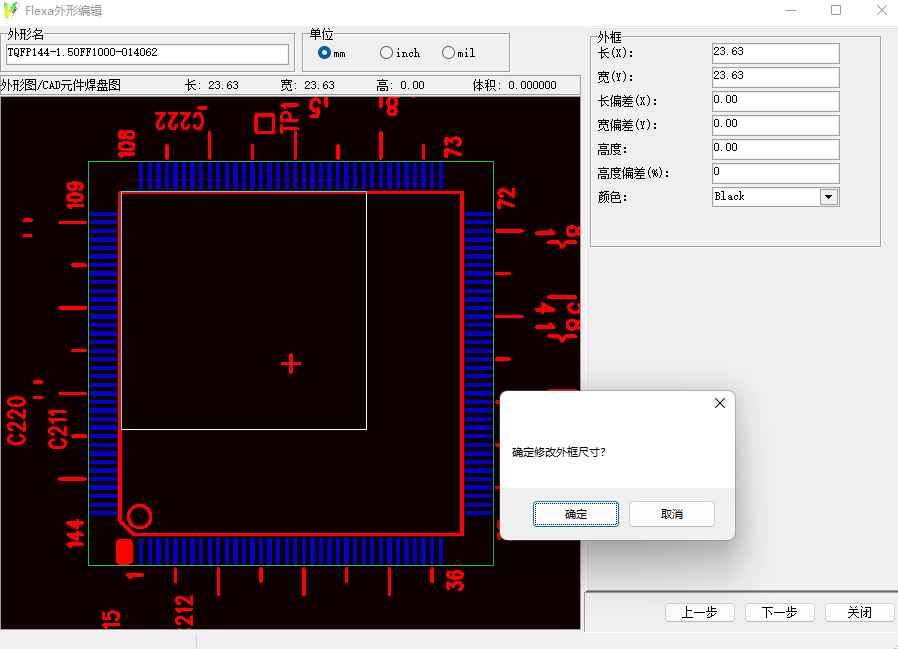Viewport: 898px width, 649px height.
Task: Close the confirmation dialog with X
Action: click(x=719, y=403)
